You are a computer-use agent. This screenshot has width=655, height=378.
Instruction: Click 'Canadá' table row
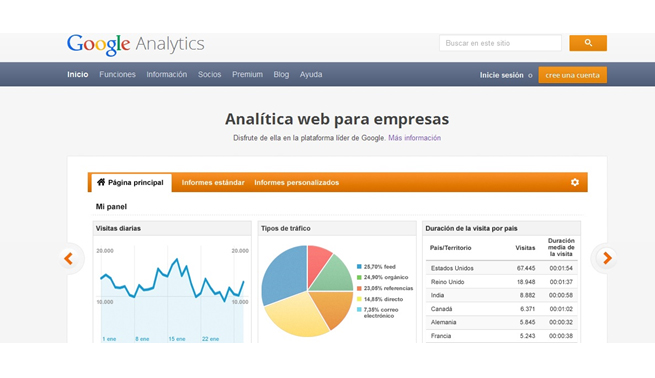tap(501, 309)
